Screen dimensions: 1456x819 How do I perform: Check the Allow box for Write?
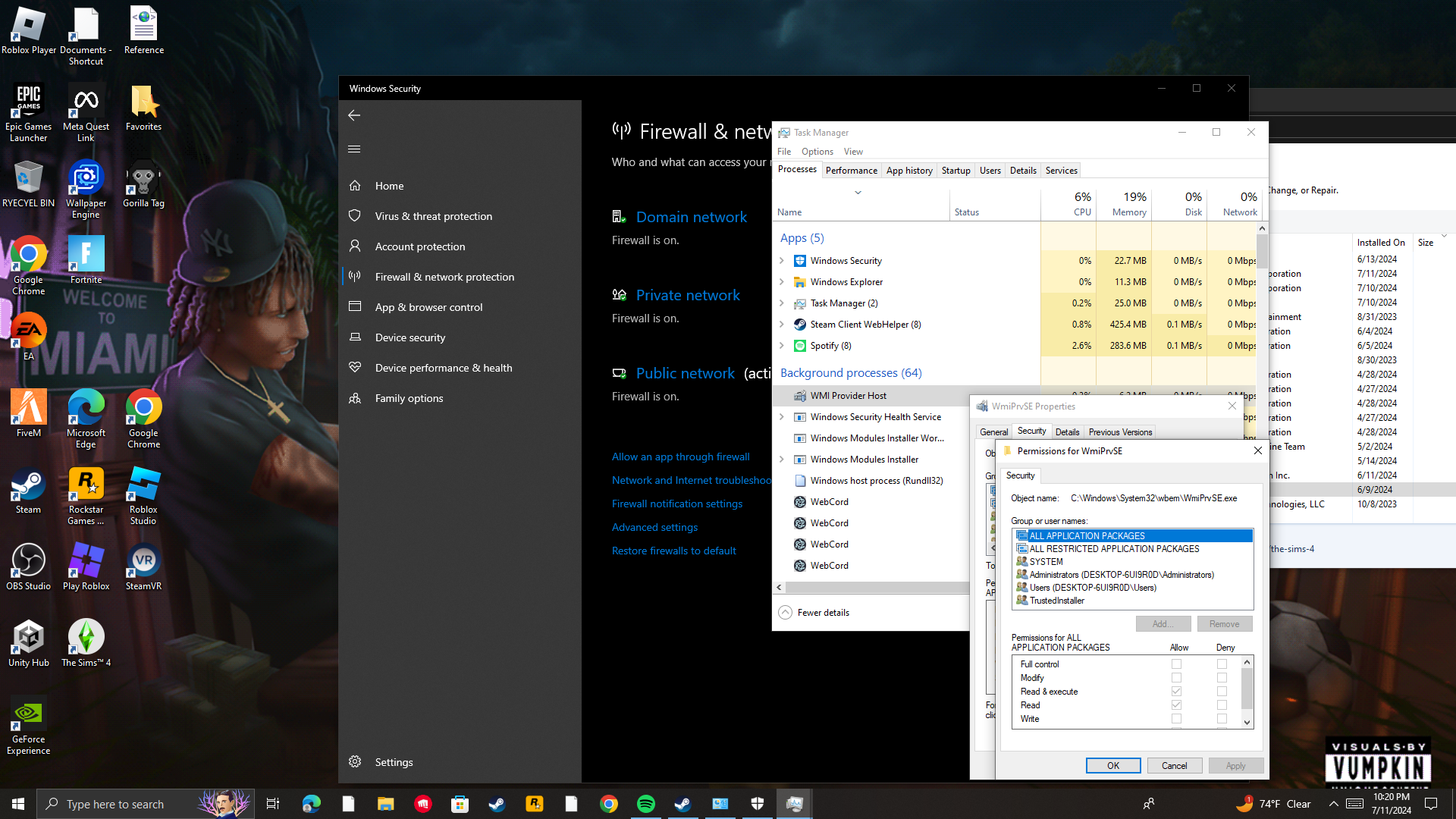click(x=1176, y=719)
